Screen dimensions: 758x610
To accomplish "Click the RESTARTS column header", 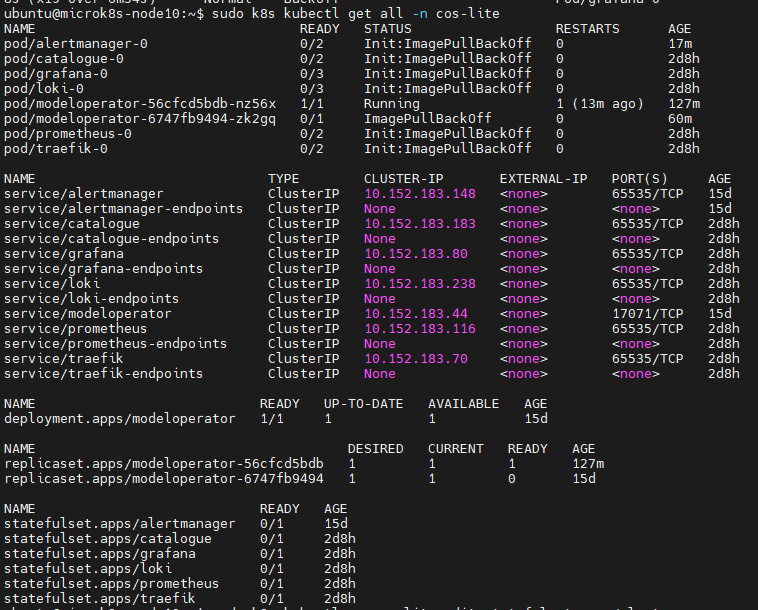I will [587, 29].
